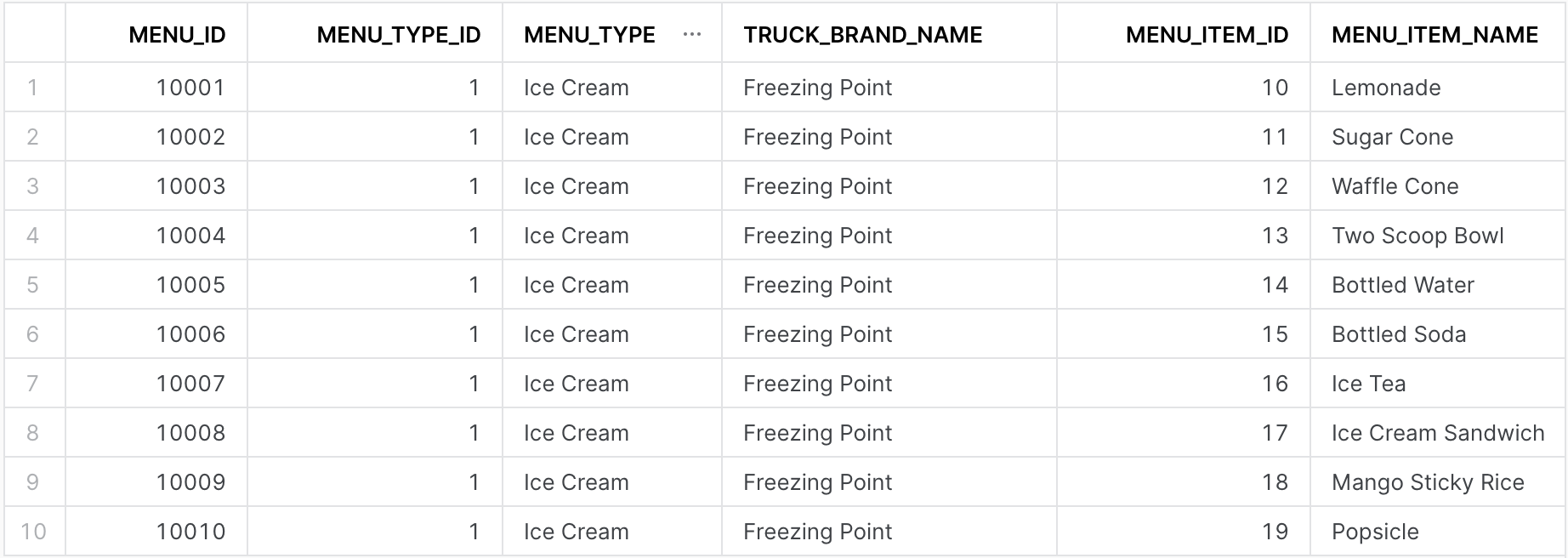This screenshot has width=1568, height=558.
Task: Click the TRUCK_BRAND_NAME column header
Action: 862,35
